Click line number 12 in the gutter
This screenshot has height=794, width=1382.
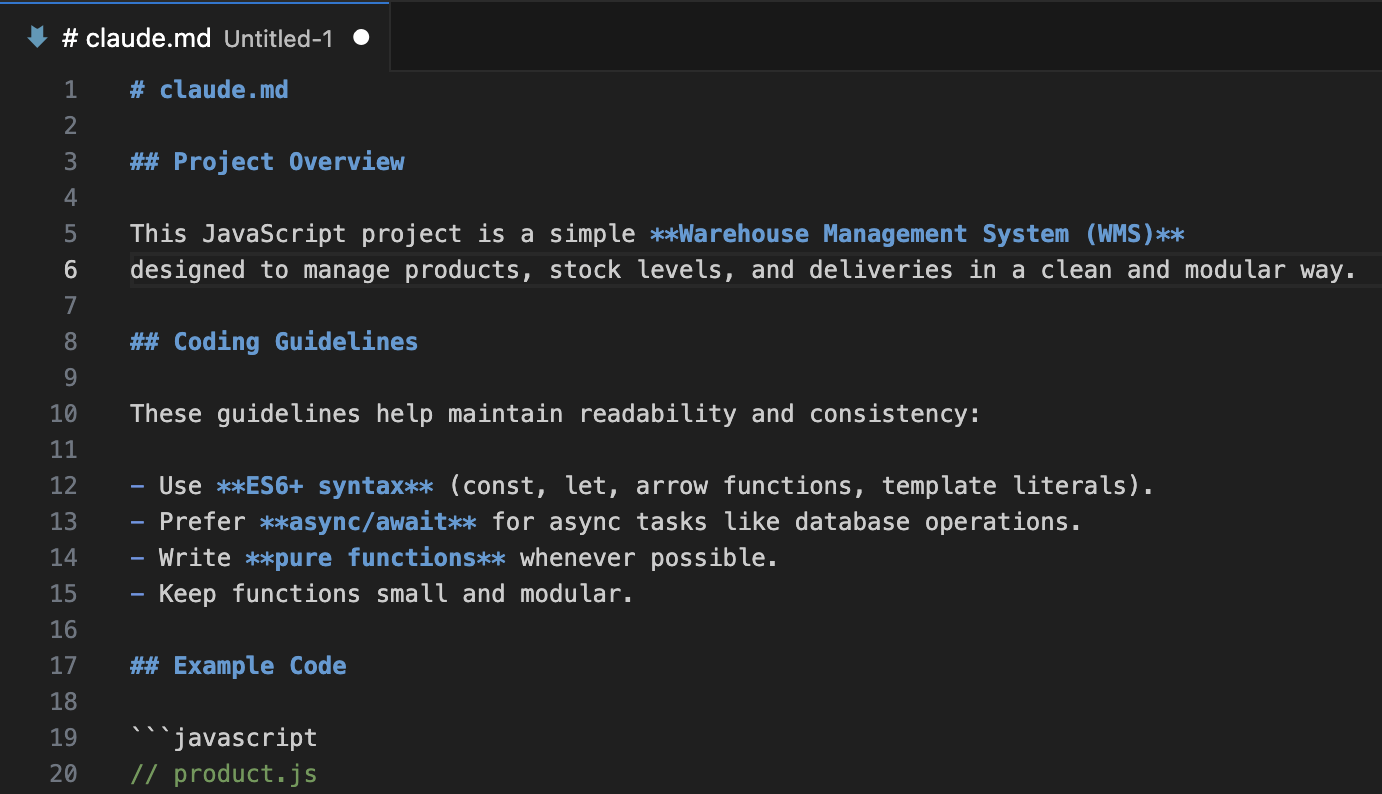(x=64, y=485)
